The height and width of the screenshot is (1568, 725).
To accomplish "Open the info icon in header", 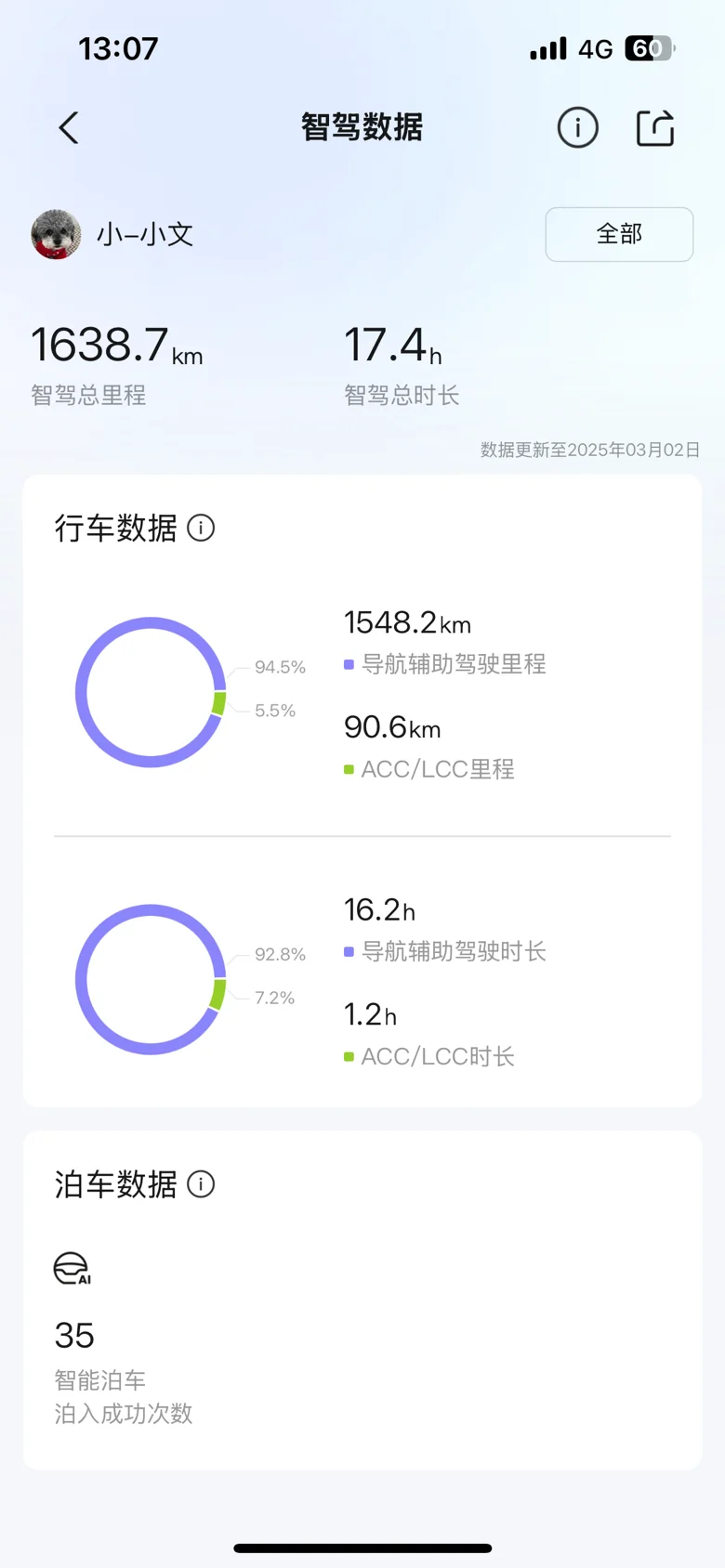I will click(577, 128).
